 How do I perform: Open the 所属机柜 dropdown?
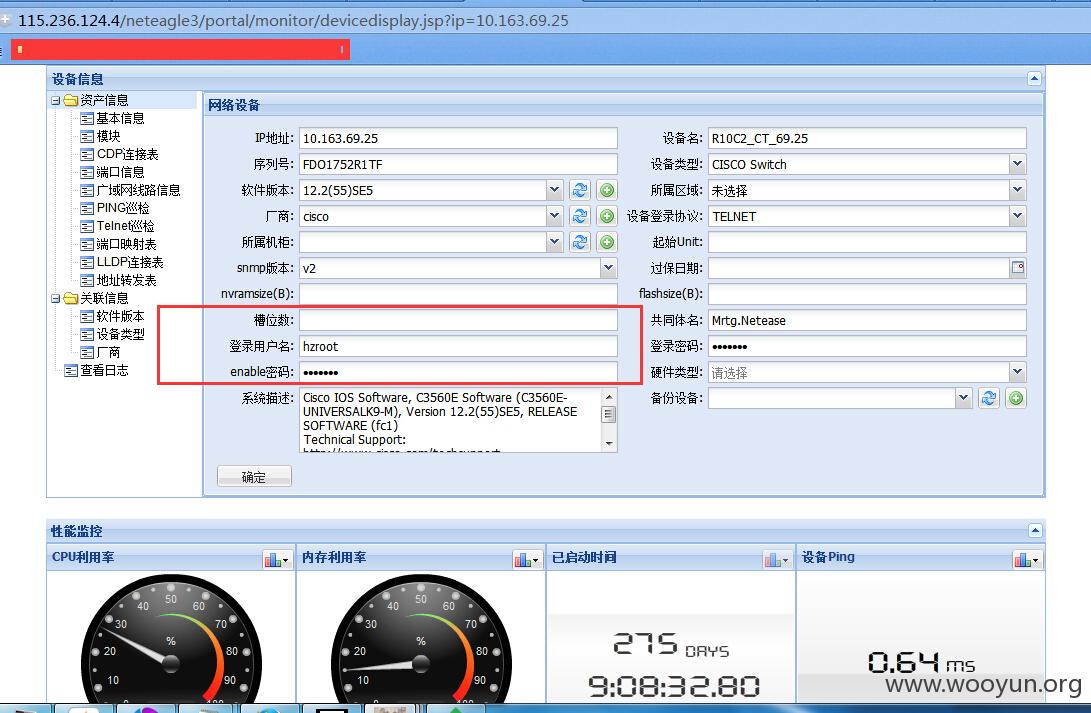554,242
